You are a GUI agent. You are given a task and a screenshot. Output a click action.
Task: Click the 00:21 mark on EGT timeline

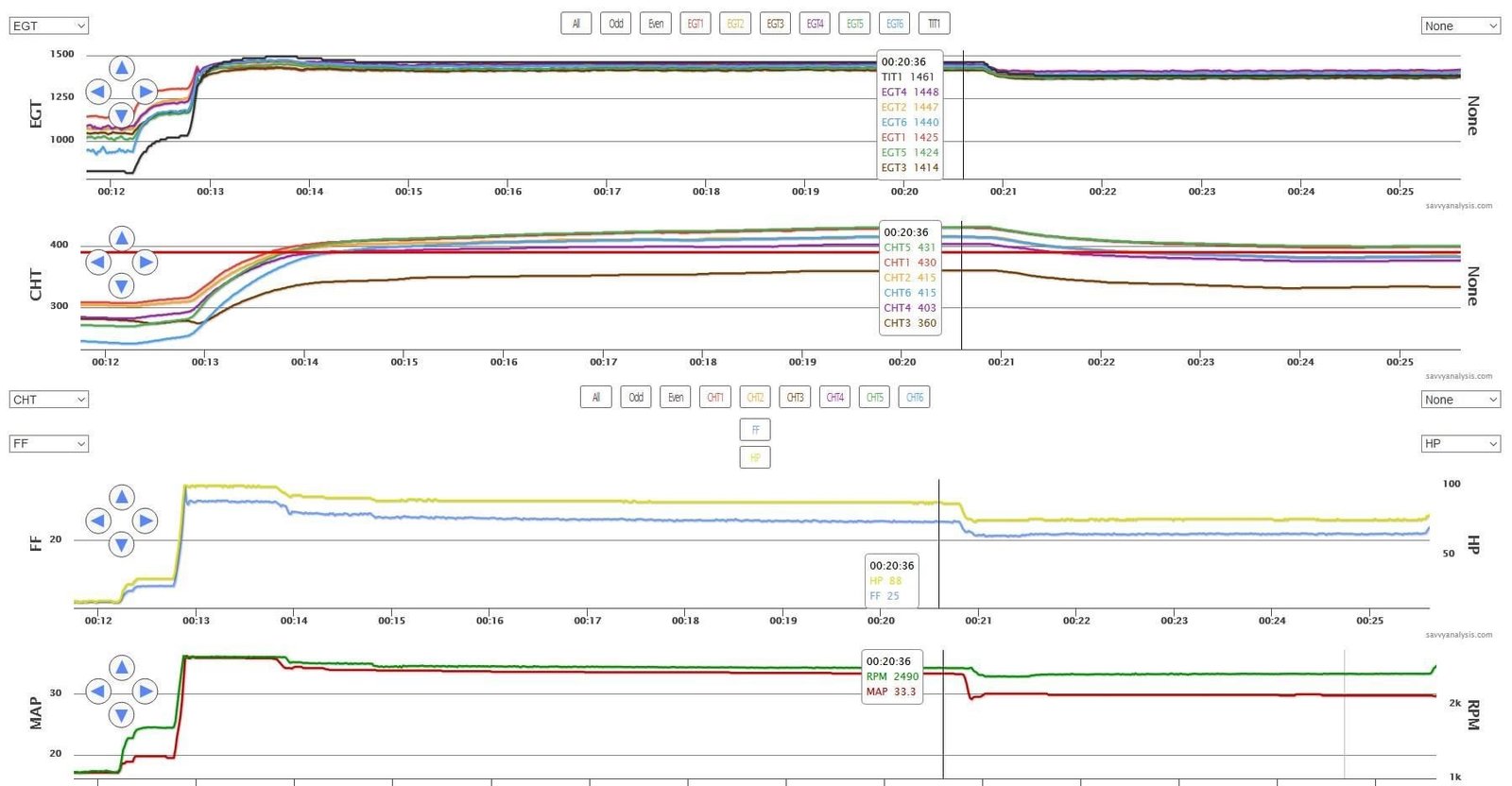[1003, 191]
